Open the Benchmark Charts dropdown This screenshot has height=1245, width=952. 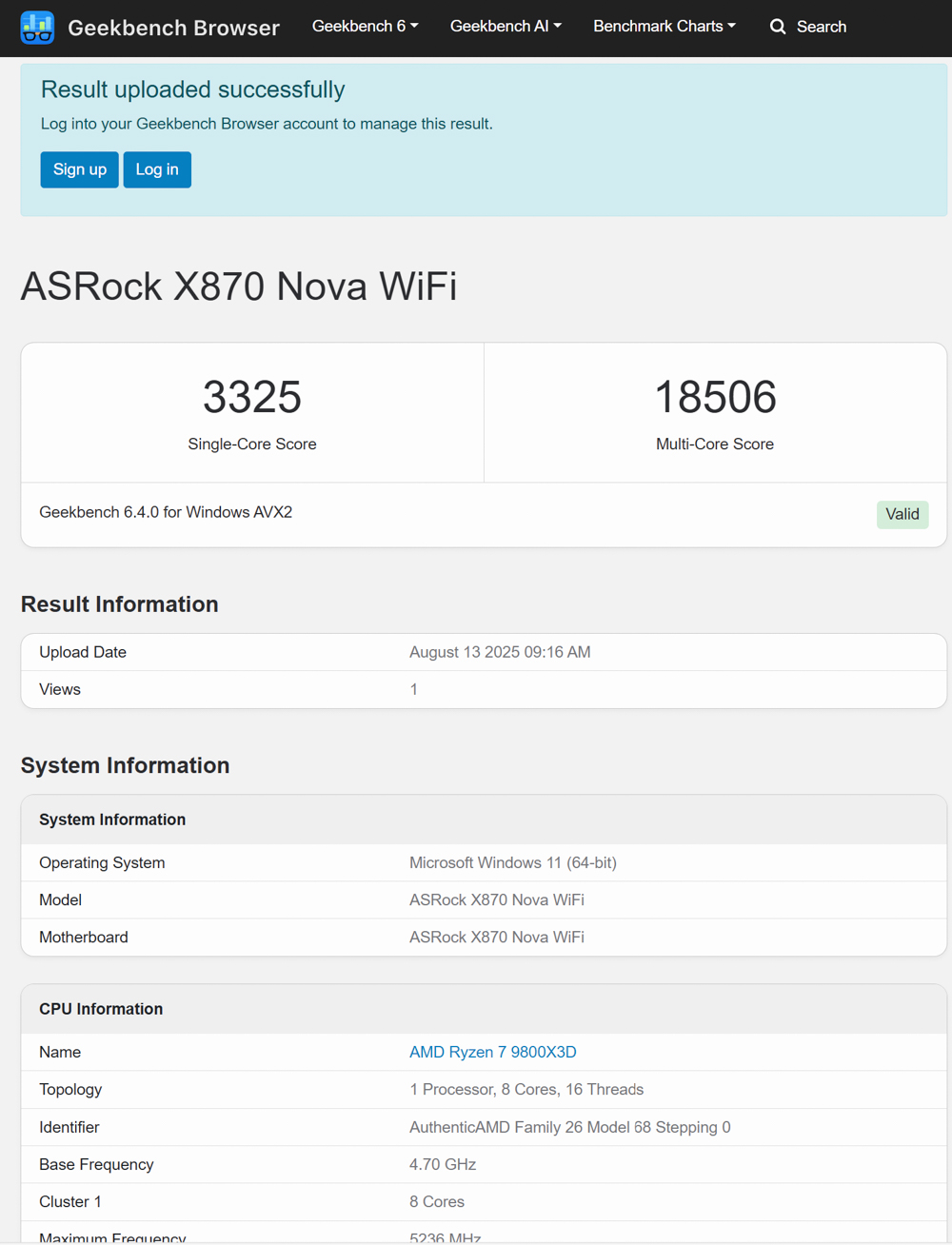(x=664, y=27)
